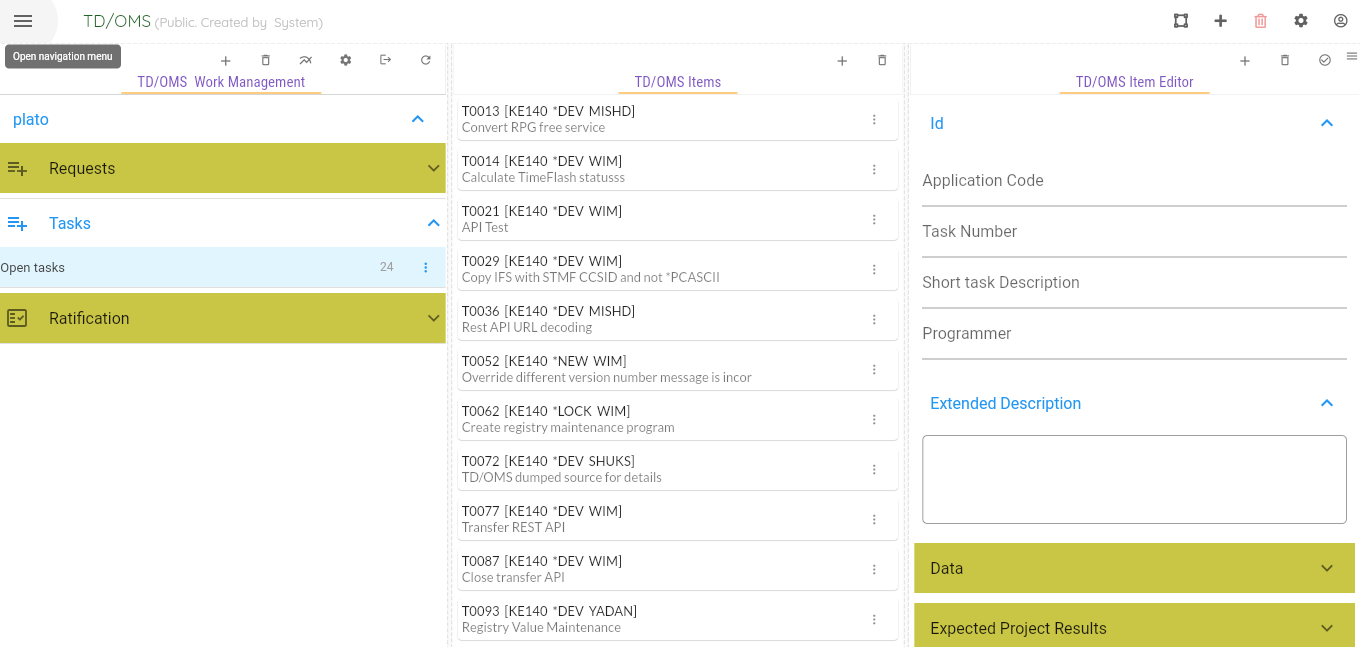Viewport: 1360px width, 647px height.
Task: Click the export icon in Work Management toolbar
Action: [x=386, y=60]
